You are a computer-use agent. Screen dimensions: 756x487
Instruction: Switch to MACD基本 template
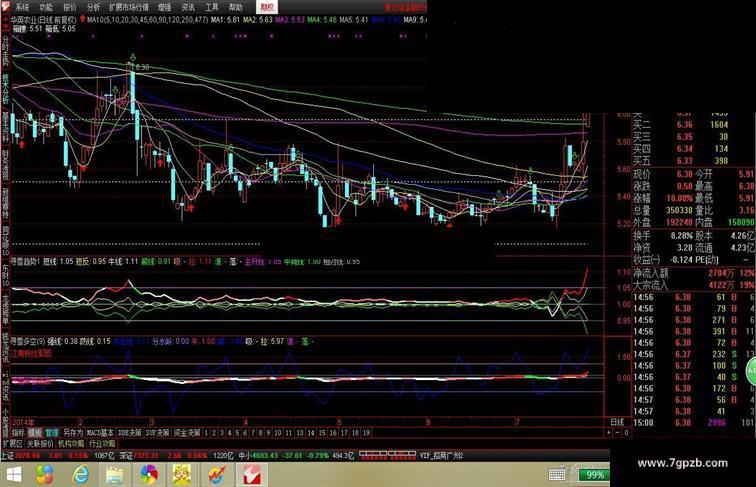click(x=100, y=433)
